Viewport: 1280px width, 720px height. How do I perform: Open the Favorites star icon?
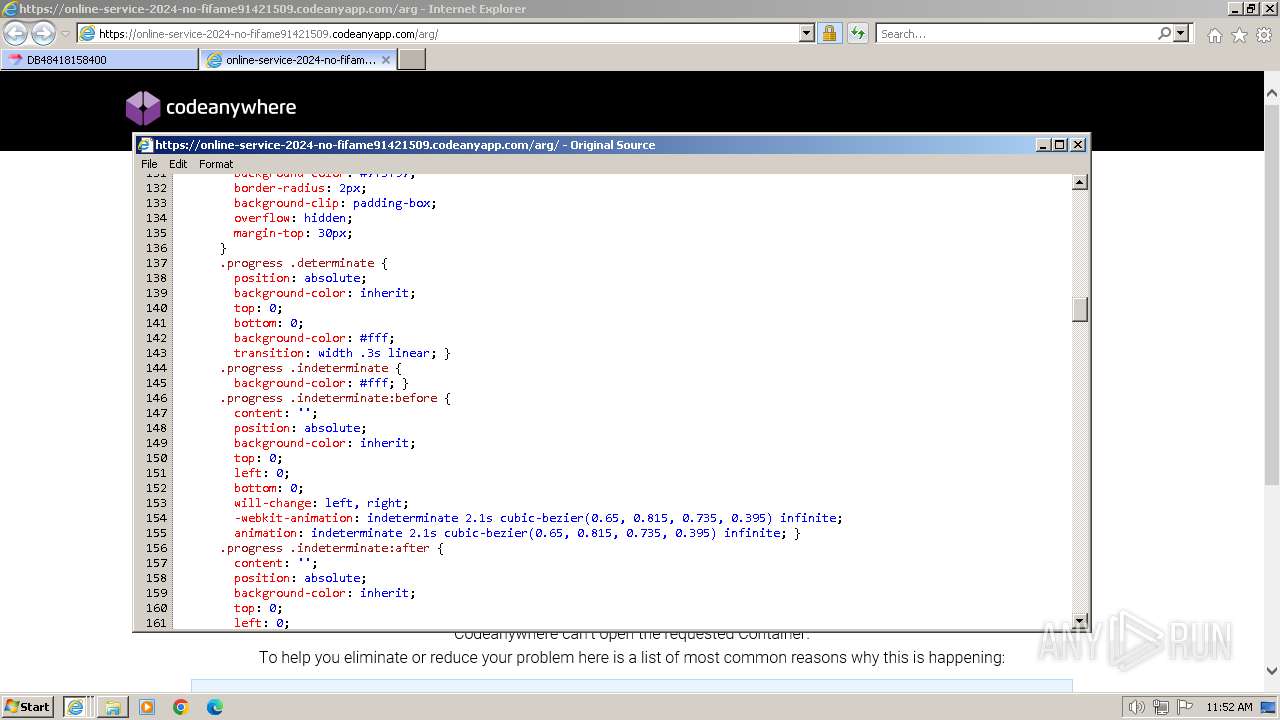click(x=1239, y=35)
